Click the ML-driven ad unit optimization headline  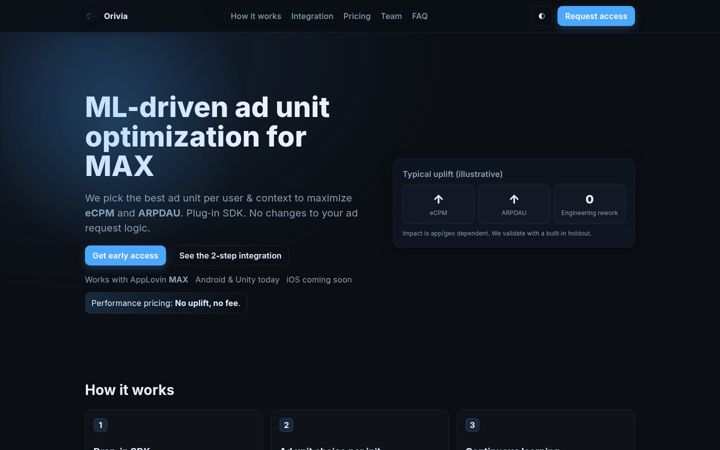pyautogui.click(x=207, y=136)
